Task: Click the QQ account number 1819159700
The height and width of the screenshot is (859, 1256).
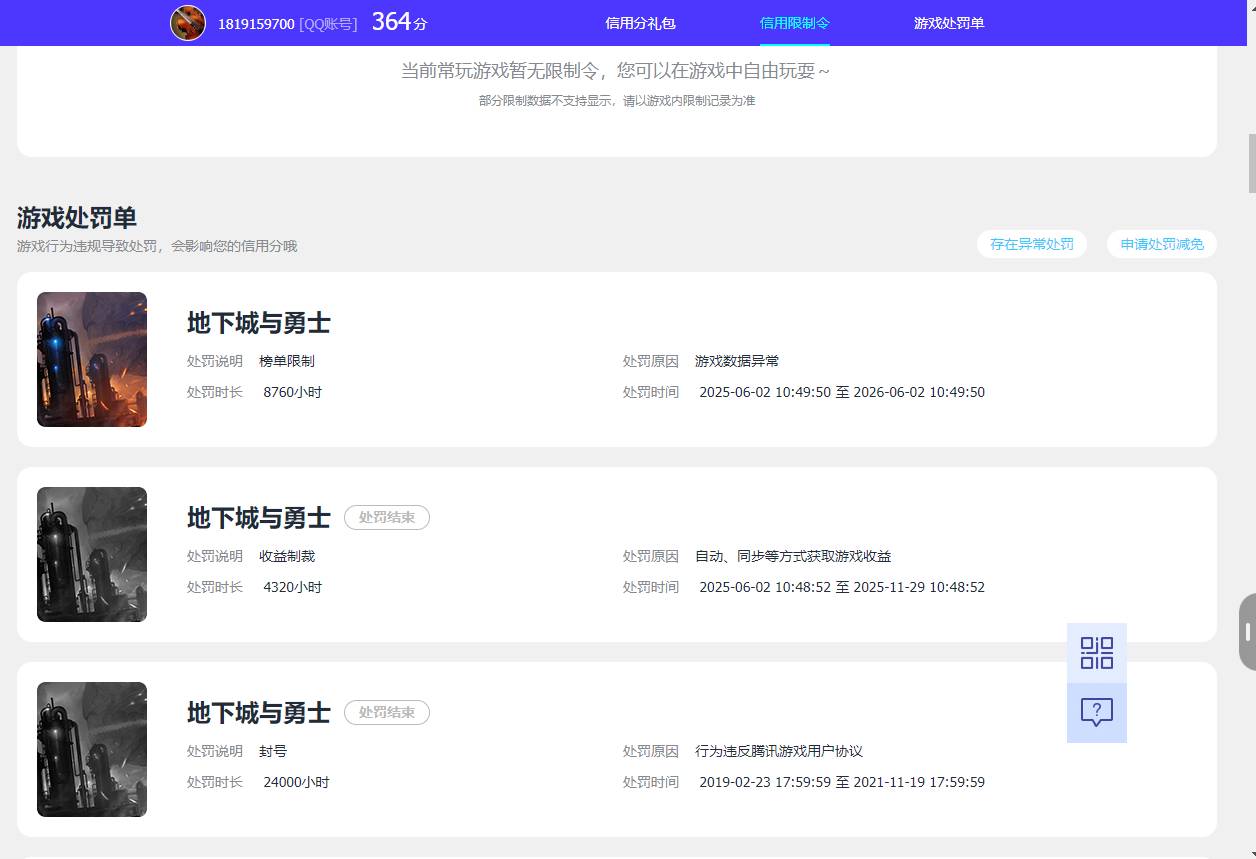Action: click(256, 23)
